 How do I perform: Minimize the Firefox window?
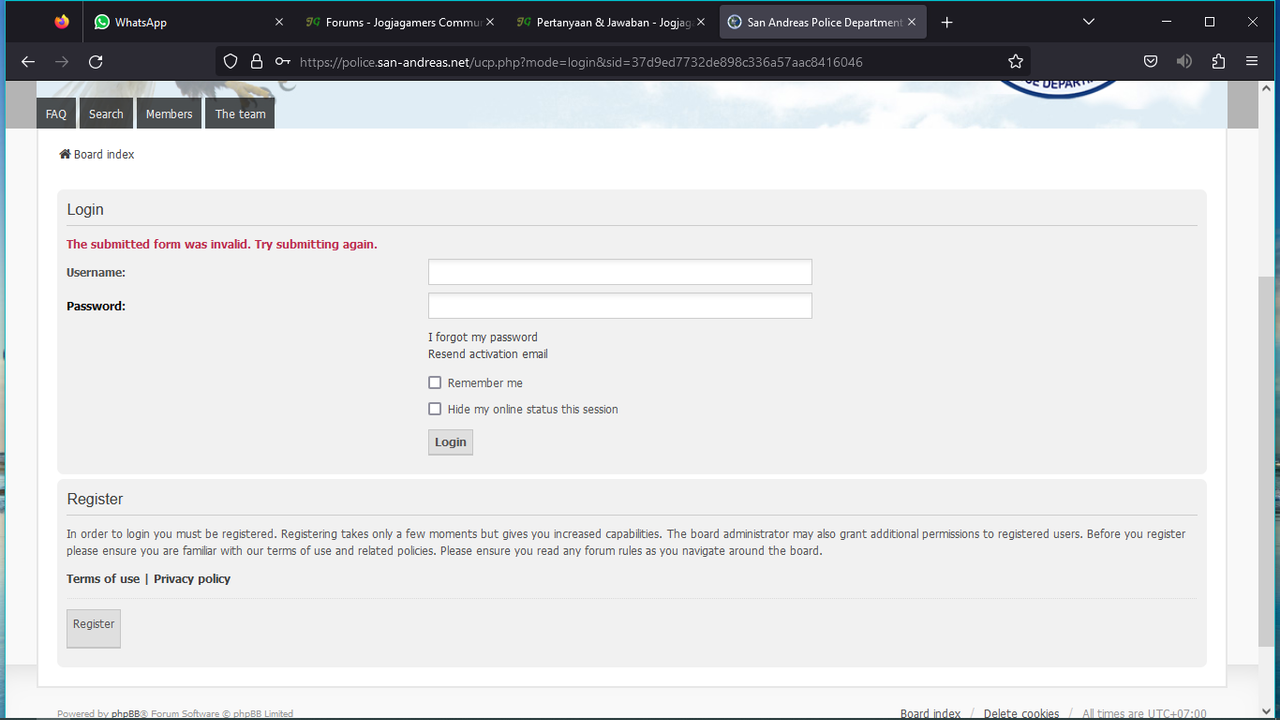pos(1165,22)
